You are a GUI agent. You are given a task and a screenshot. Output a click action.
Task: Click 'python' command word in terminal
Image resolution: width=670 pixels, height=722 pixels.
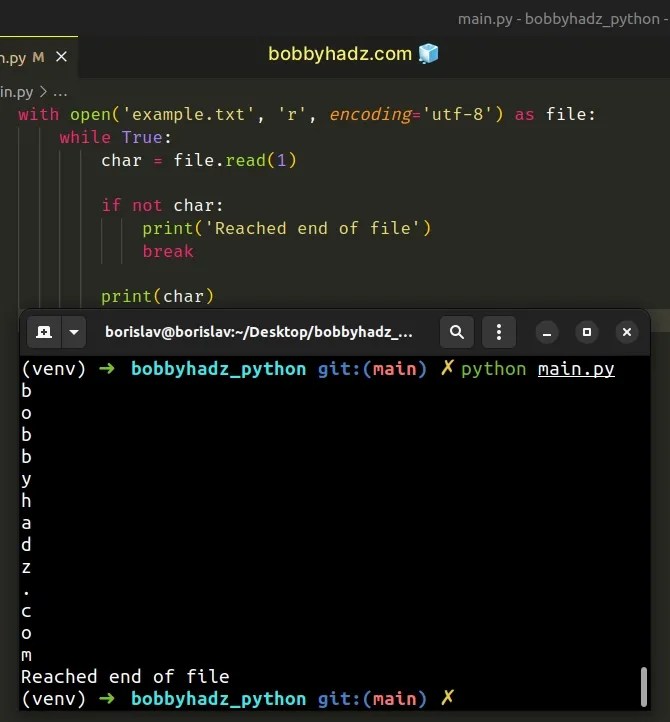click(x=493, y=369)
